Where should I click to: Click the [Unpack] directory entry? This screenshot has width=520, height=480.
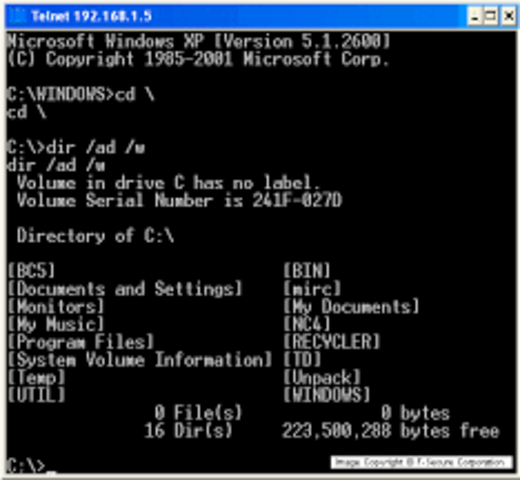pos(322,378)
